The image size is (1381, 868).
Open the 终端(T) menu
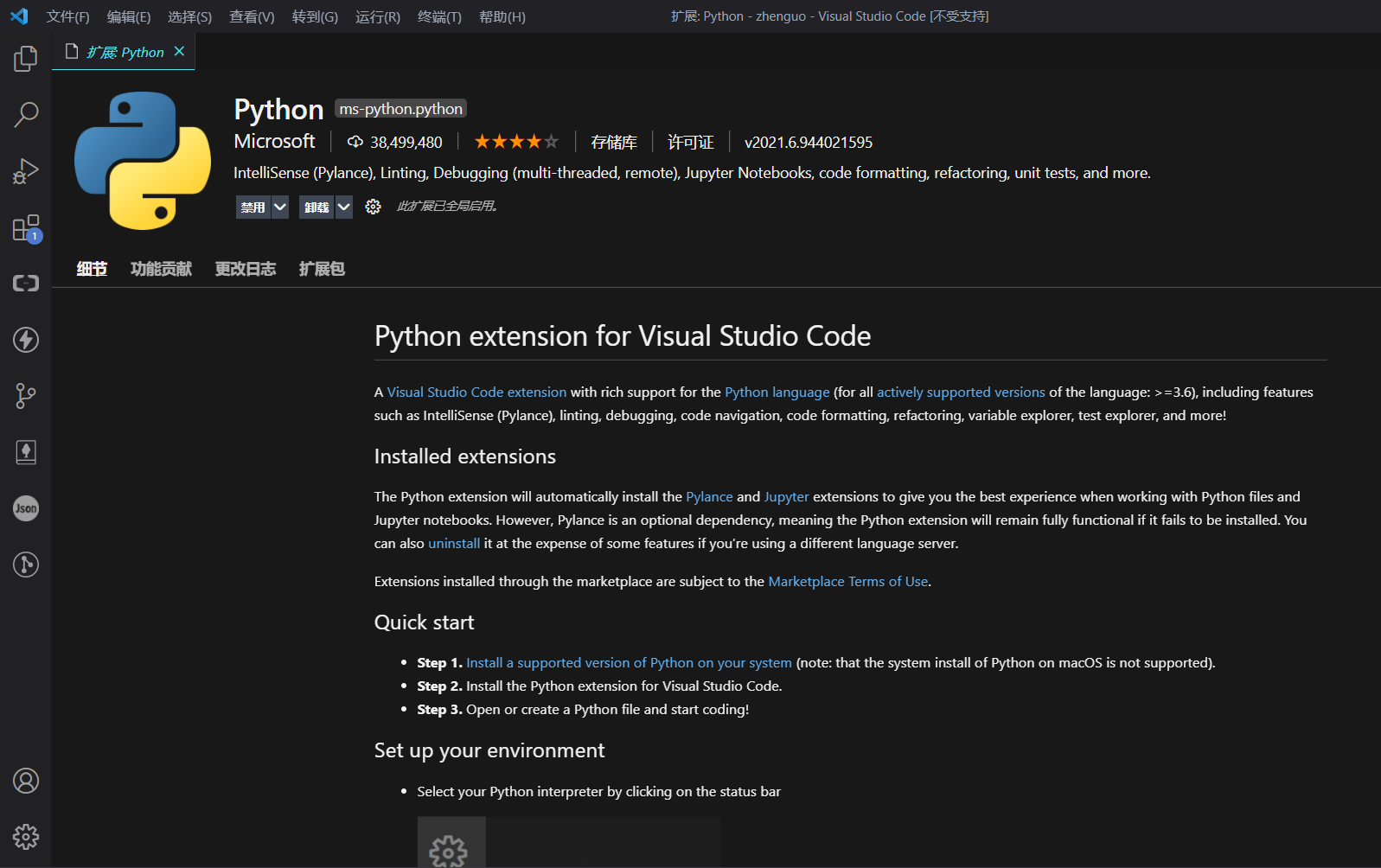point(439,16)
